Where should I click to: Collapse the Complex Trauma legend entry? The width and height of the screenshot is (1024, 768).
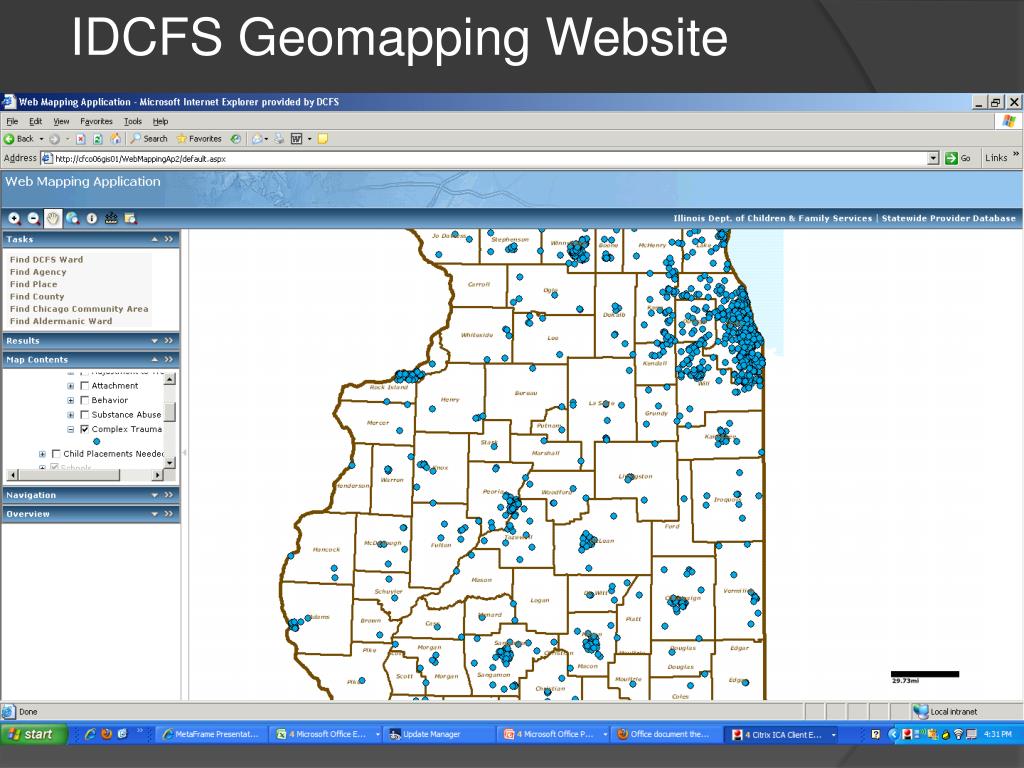70,429
